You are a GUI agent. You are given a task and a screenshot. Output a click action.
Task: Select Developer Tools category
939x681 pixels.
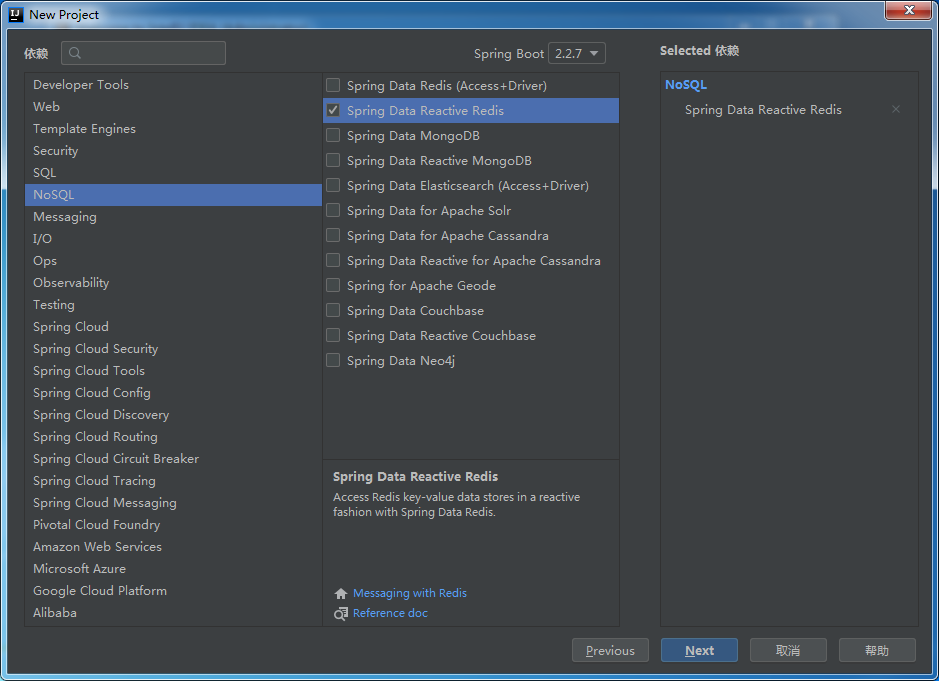point(173,84)
